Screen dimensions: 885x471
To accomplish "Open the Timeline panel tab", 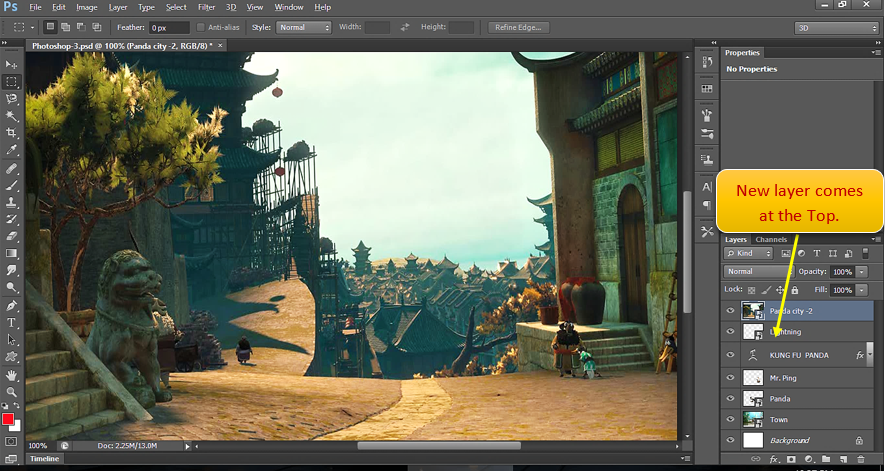I will click(45, 459).
